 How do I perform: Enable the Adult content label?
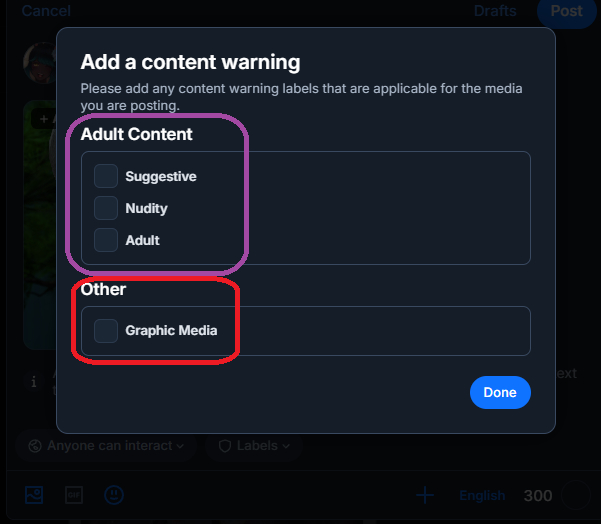point(106,240)
